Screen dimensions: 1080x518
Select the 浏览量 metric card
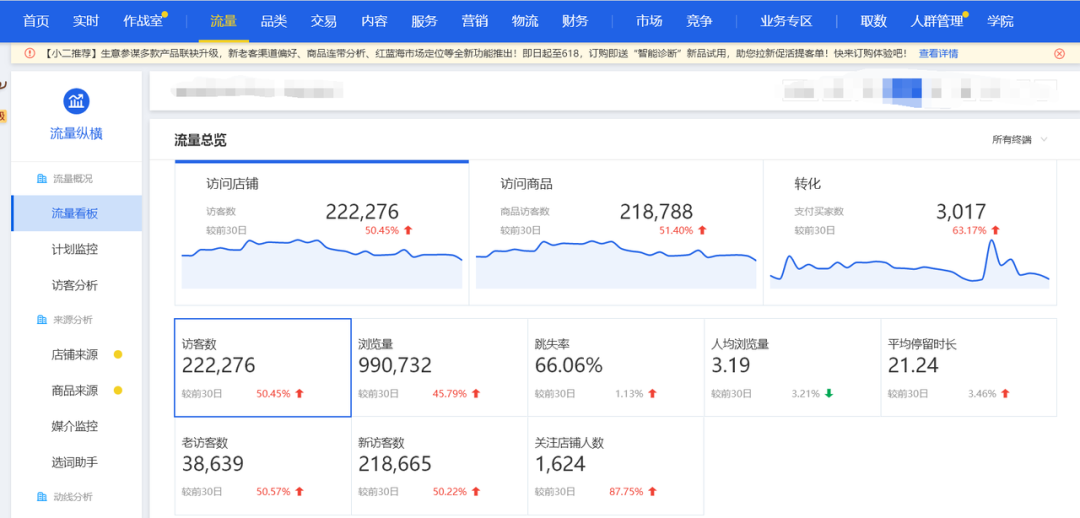[x=439, y=368]
